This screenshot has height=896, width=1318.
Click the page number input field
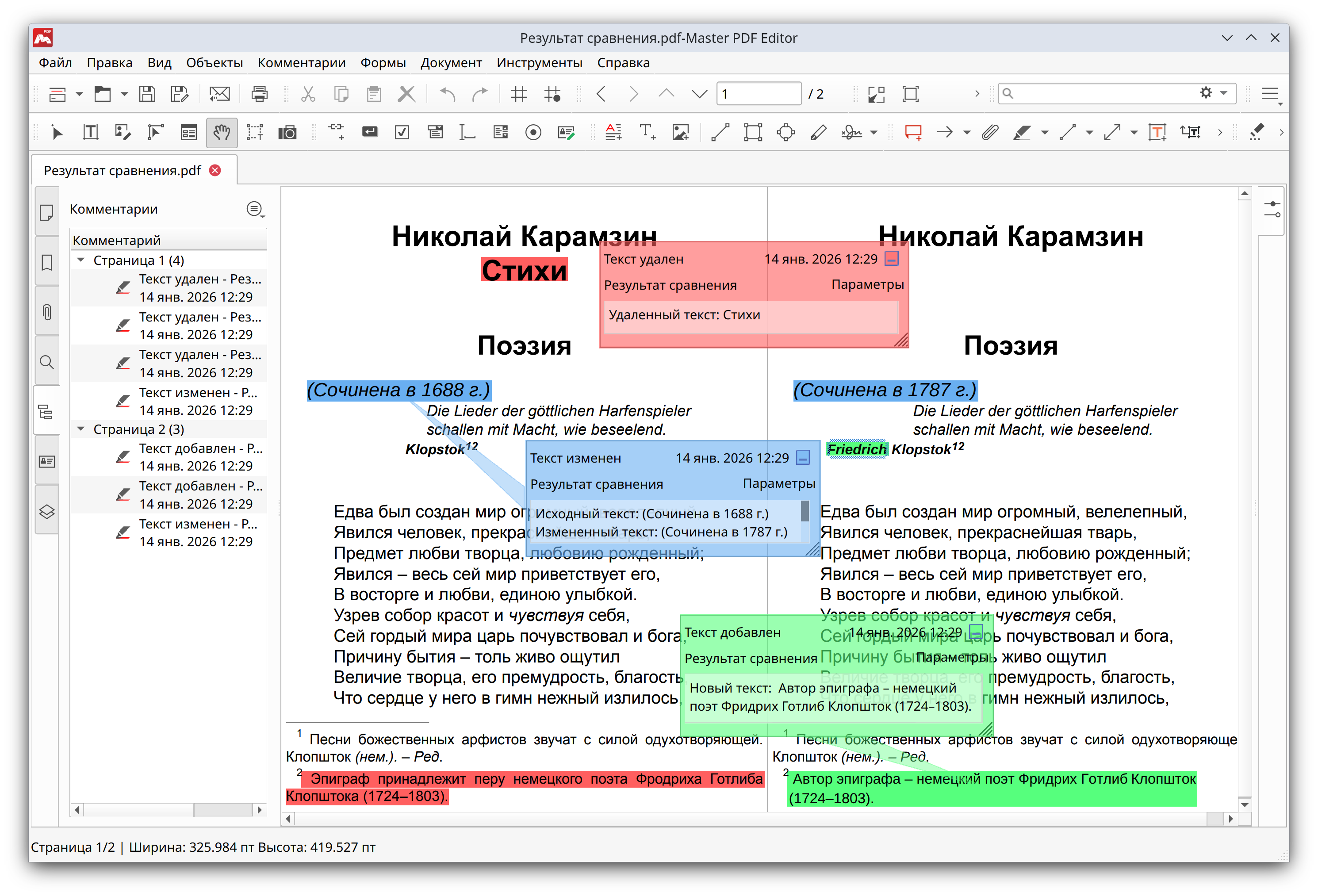coord(758,94)
